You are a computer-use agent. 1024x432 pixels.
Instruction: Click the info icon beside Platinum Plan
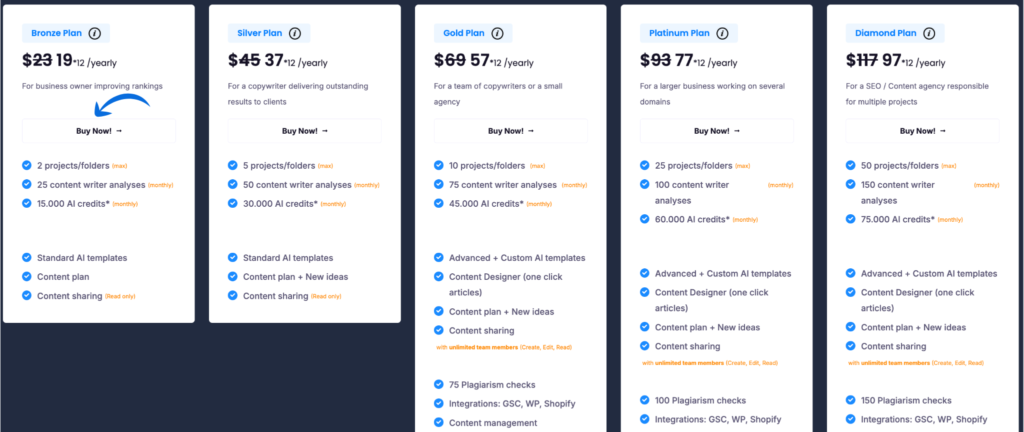pos(722,33)
